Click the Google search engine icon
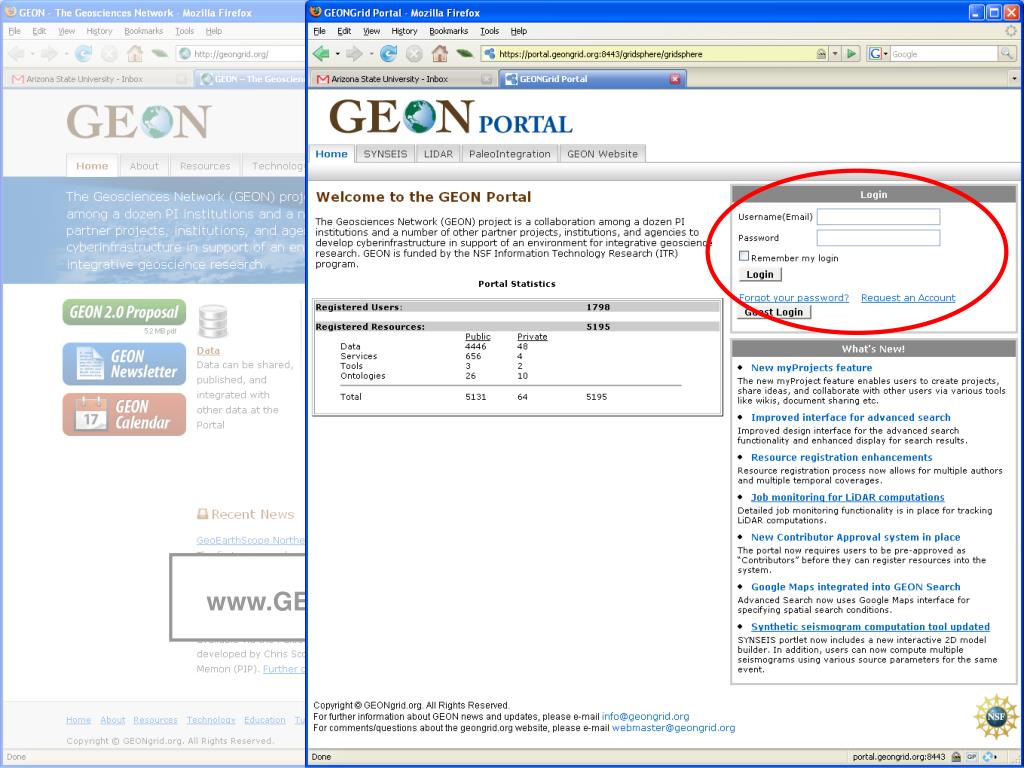This screenshot has height=768, width=1024. 875,54
